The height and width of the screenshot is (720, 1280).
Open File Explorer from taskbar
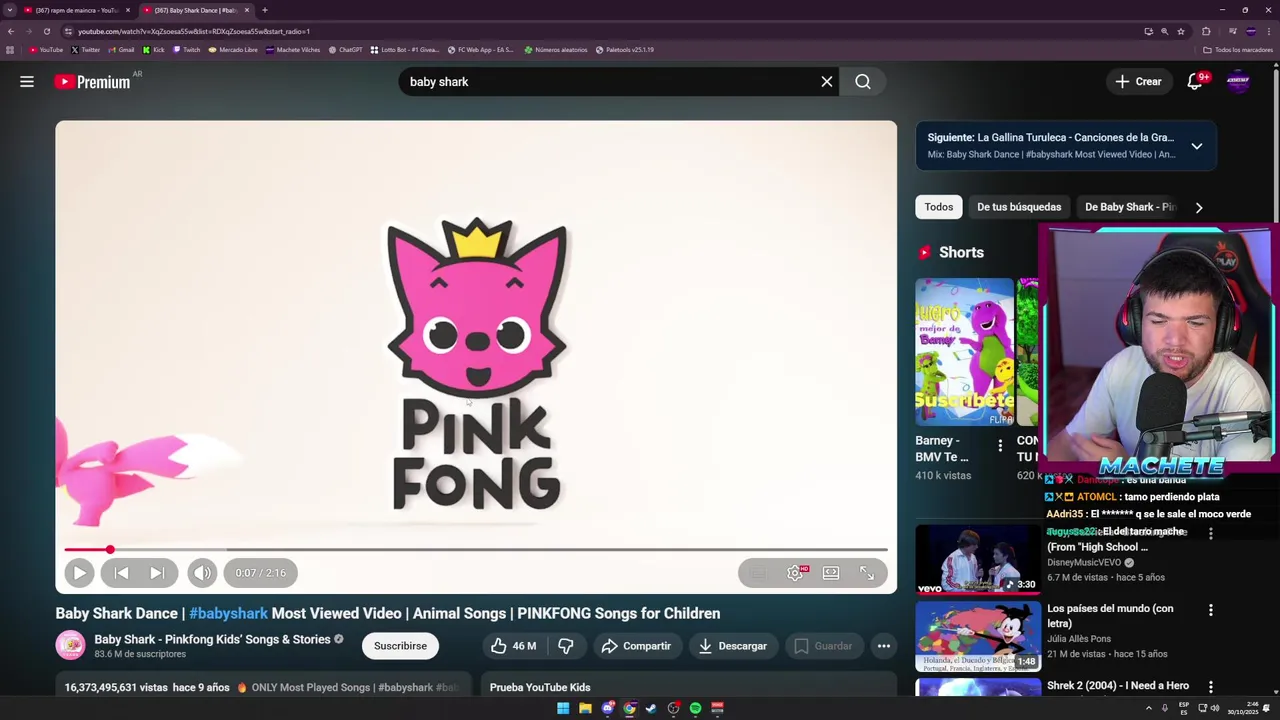pyautogui.click(x=585, y=708)
